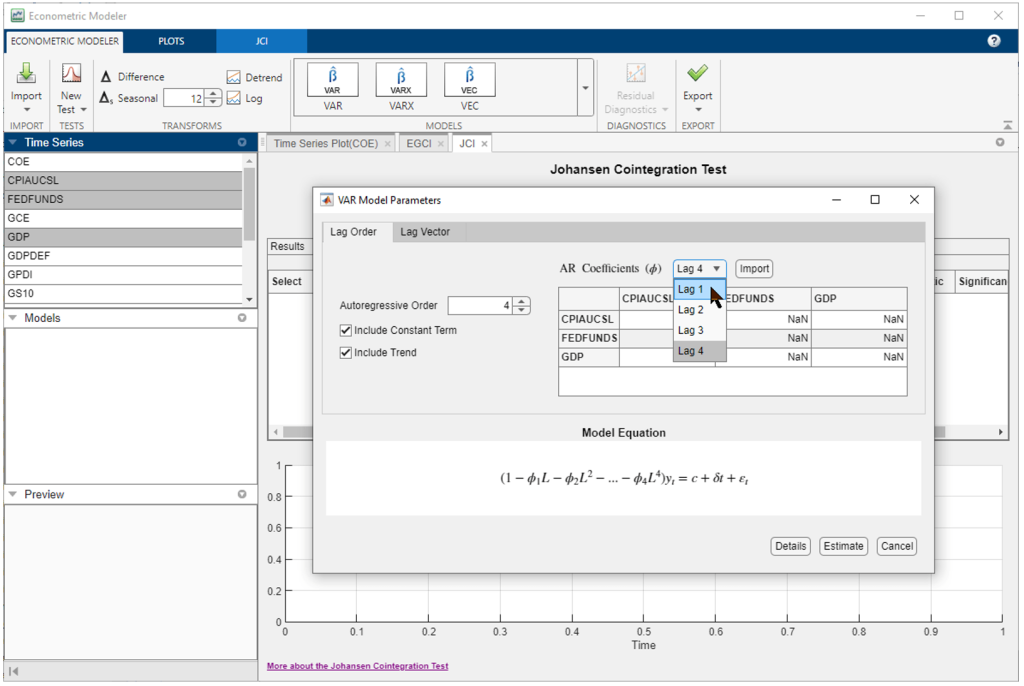The height and width of the screenshot is (686, 1024).
Task: Select the VARX model icon
Action: pos(401,79)
